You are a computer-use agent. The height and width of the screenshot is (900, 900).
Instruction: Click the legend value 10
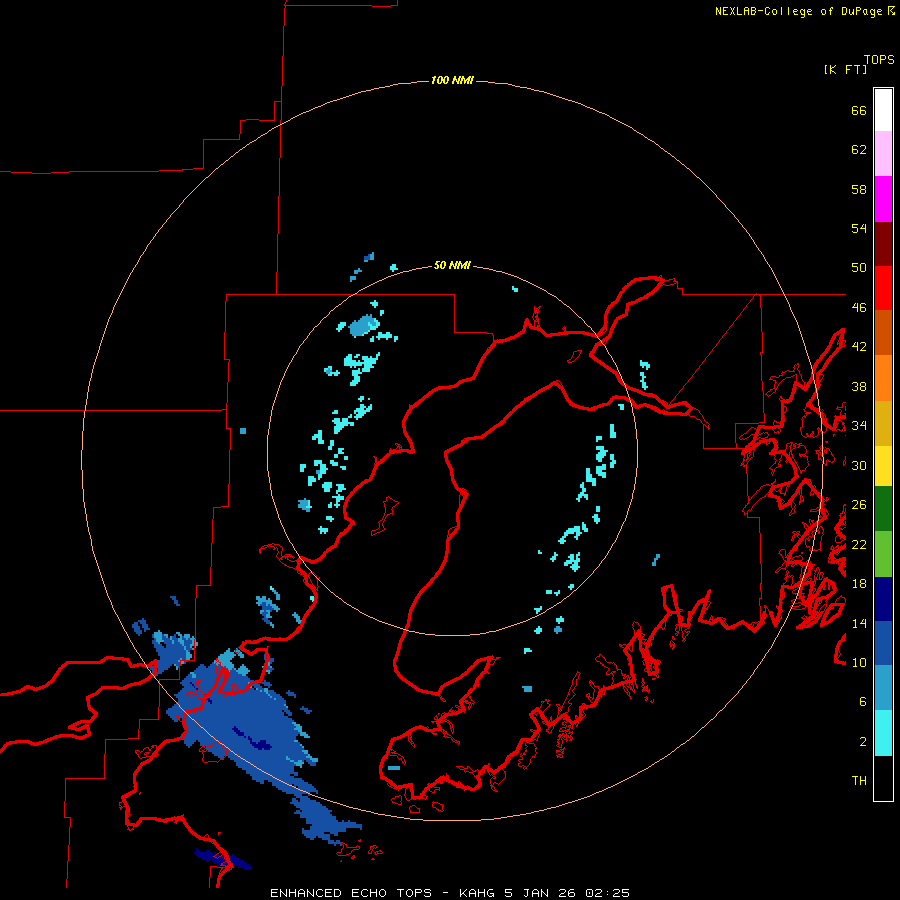tap(859, 662)
